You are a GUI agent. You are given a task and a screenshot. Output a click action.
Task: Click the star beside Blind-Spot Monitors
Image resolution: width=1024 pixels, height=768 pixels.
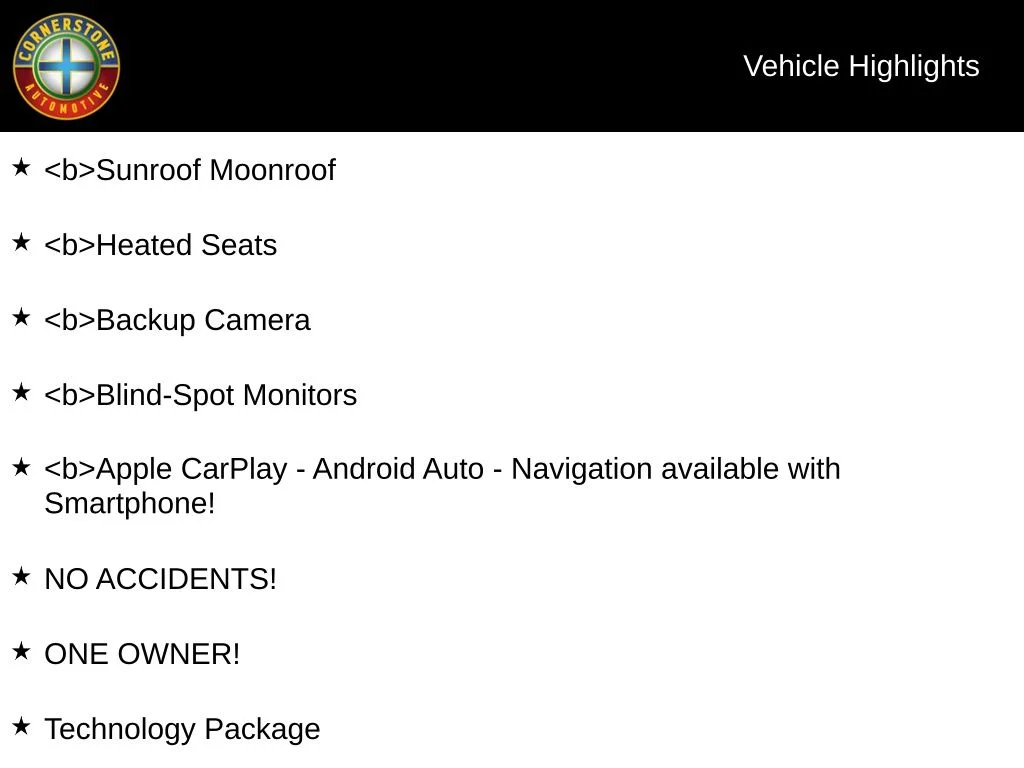point(22,392)
